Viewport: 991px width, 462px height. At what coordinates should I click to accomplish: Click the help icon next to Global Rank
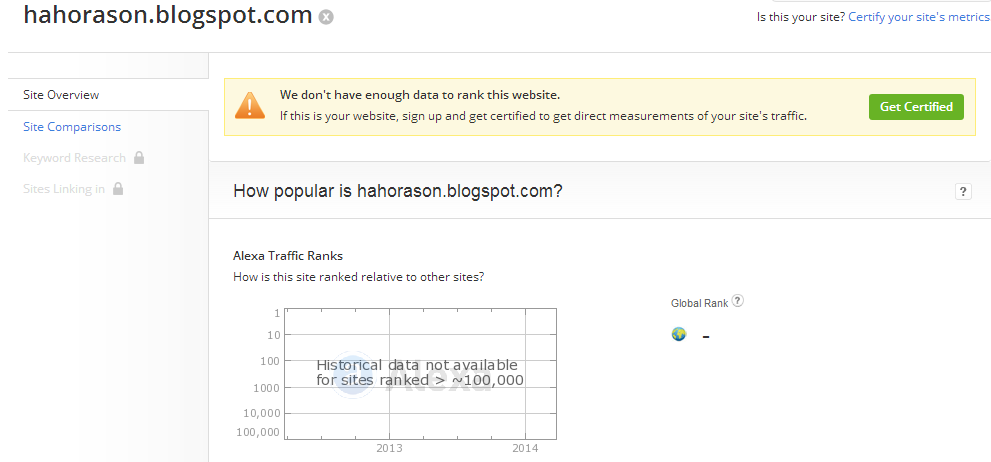click(x=738, y=301)
